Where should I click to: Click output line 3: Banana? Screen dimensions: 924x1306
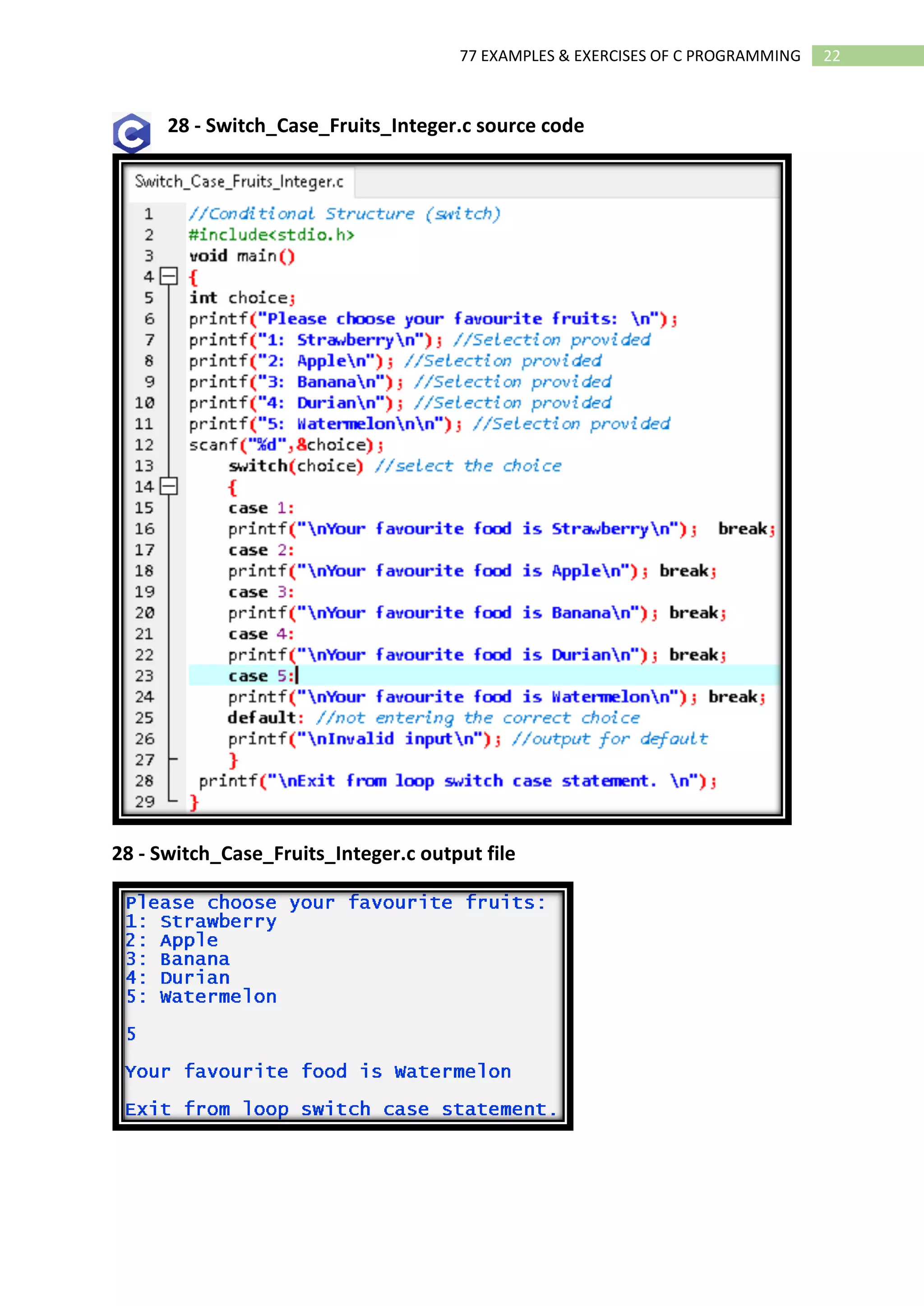coord(177,959)
